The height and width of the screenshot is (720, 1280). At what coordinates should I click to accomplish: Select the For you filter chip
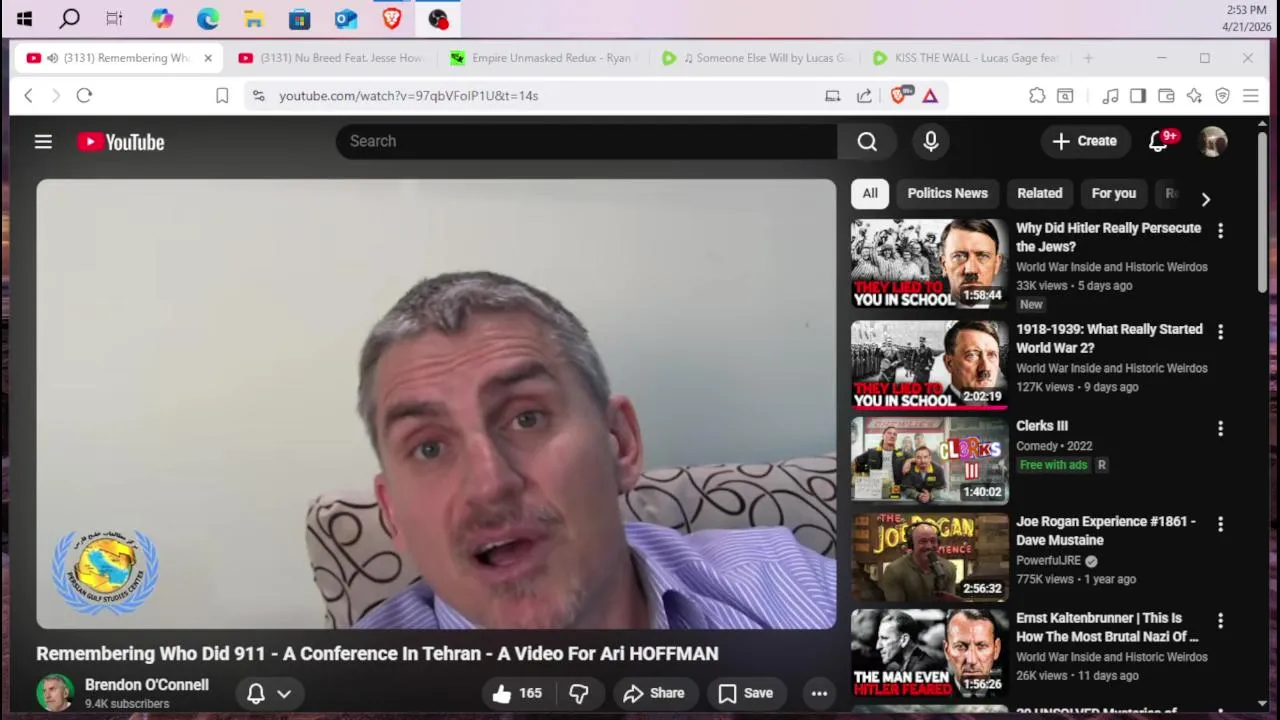pos(1114,194)
